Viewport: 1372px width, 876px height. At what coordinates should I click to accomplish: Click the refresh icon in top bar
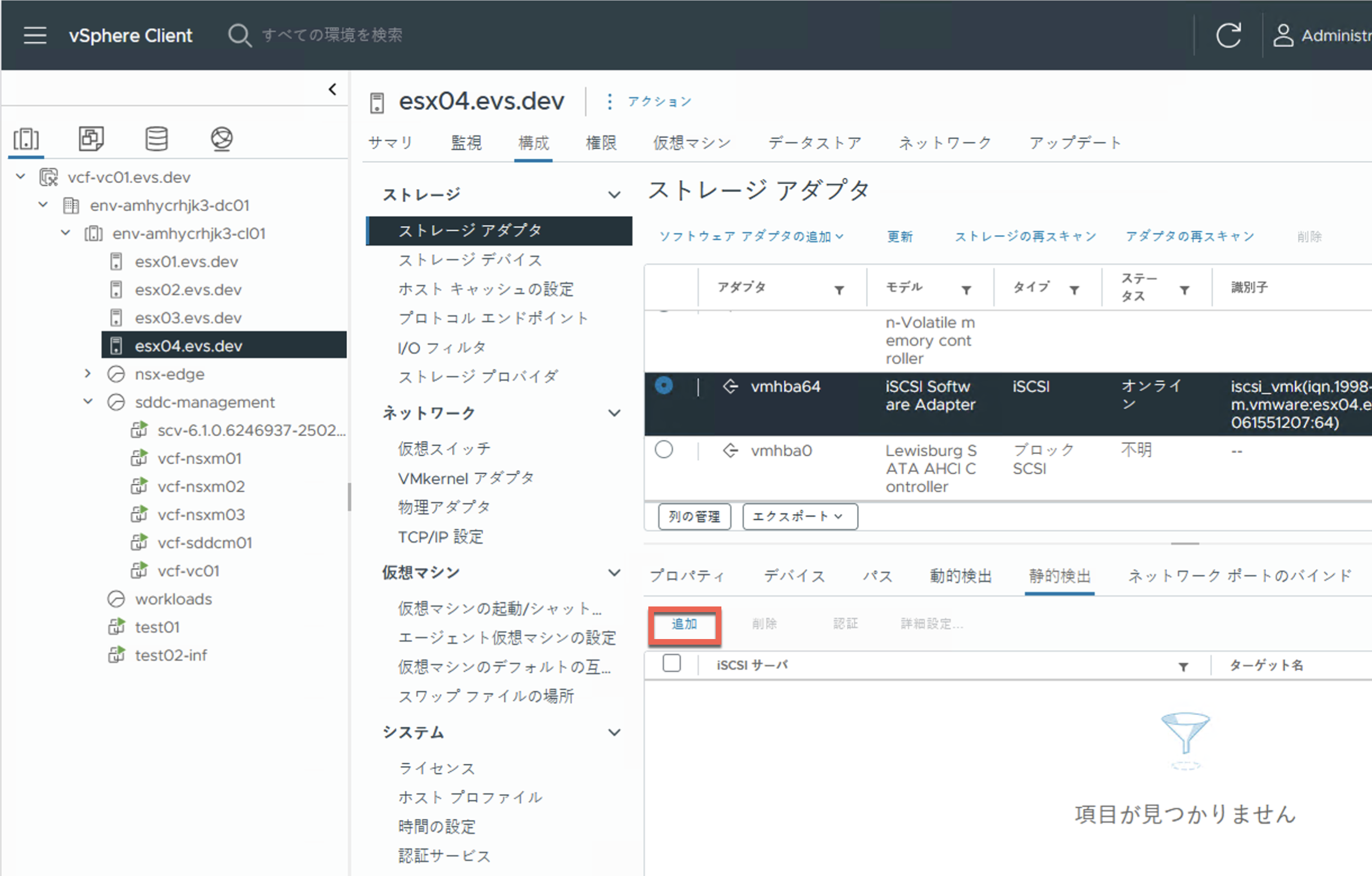tap(1228, 35)
